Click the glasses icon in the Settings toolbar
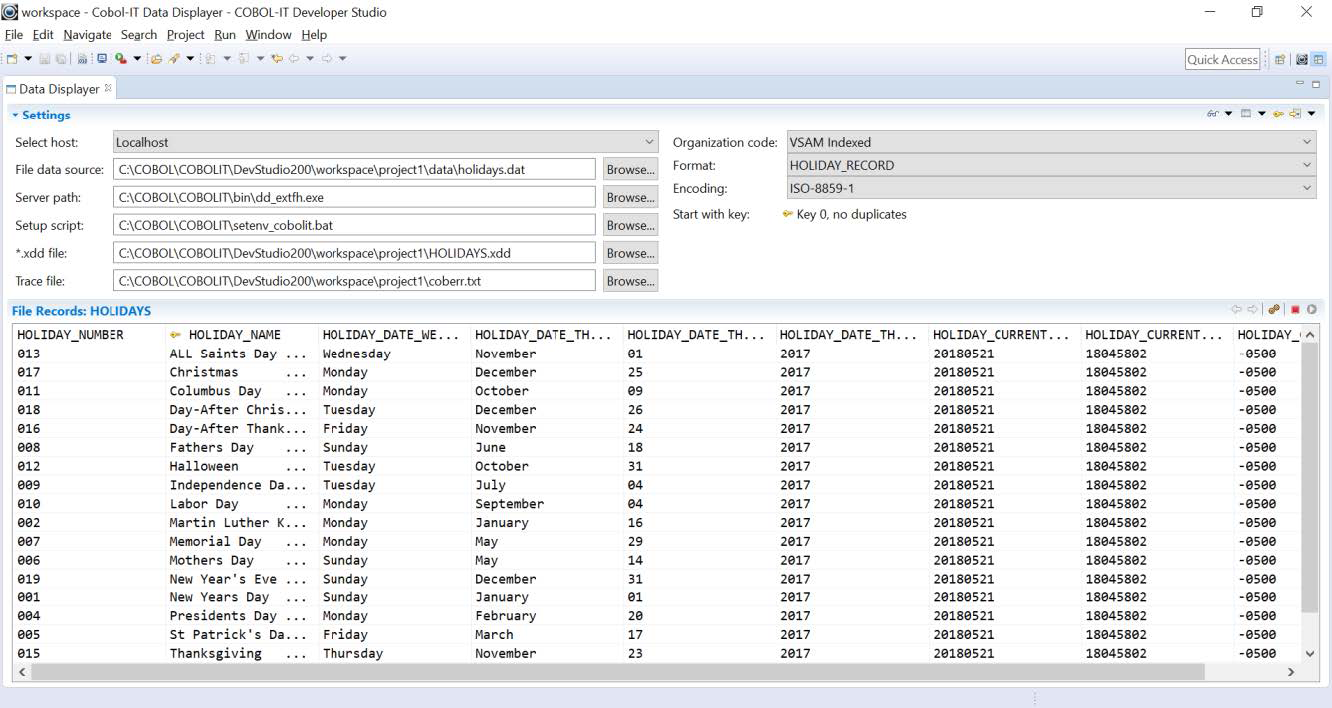This screenshot has height=708, width=1332. (x=1213, y=114)
